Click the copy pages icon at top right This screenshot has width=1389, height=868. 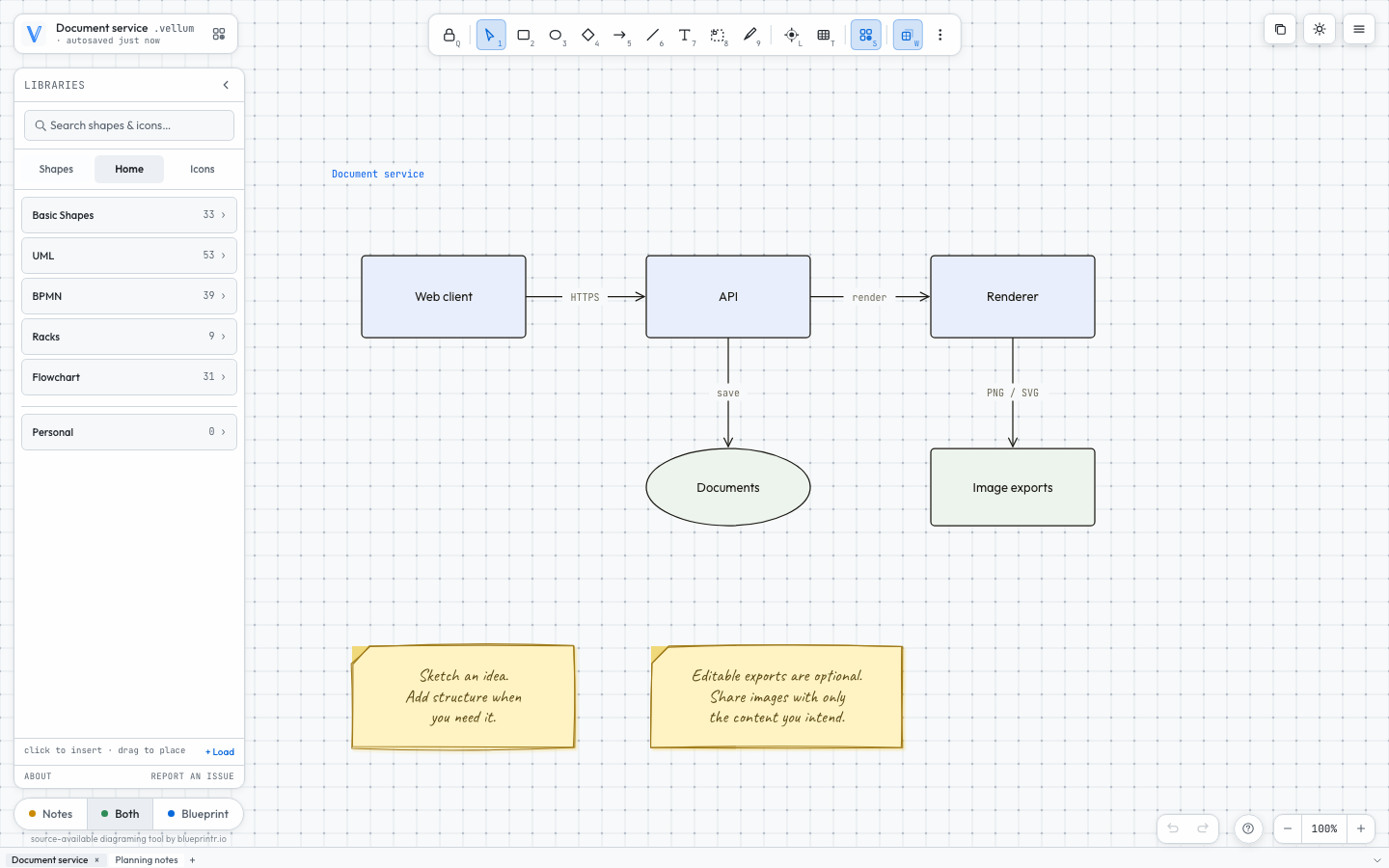[1280, 29]
